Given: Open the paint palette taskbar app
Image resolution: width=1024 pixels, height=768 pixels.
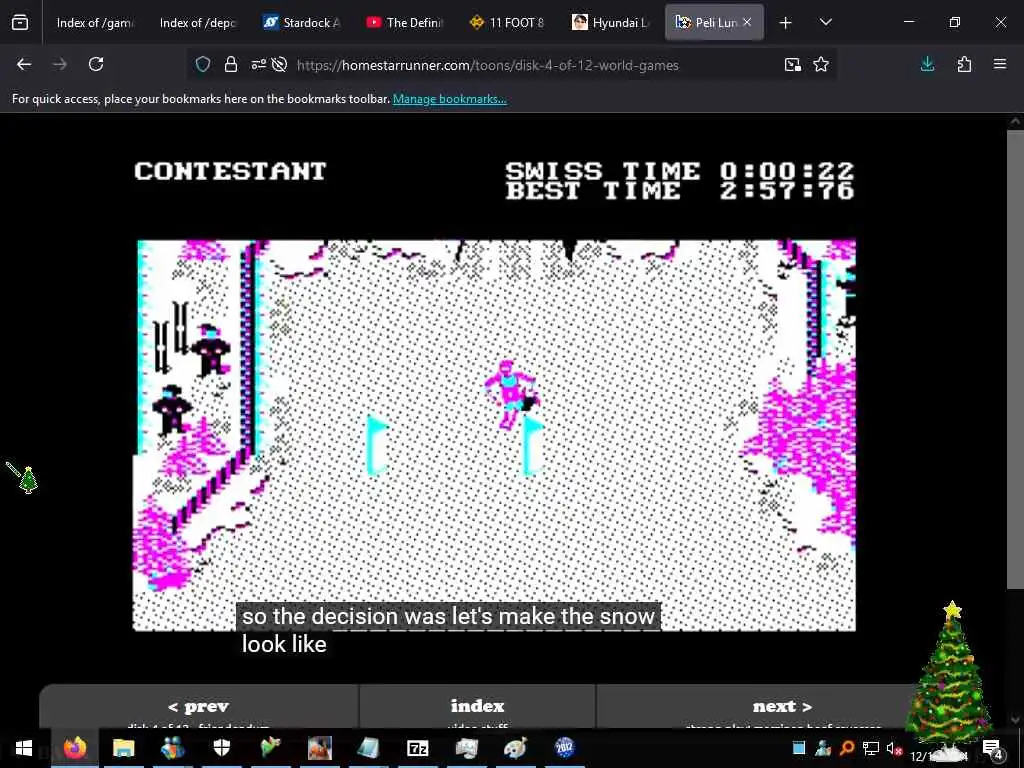Looking at the screenshot, I should pyautogui.click(x=515, y=748).
